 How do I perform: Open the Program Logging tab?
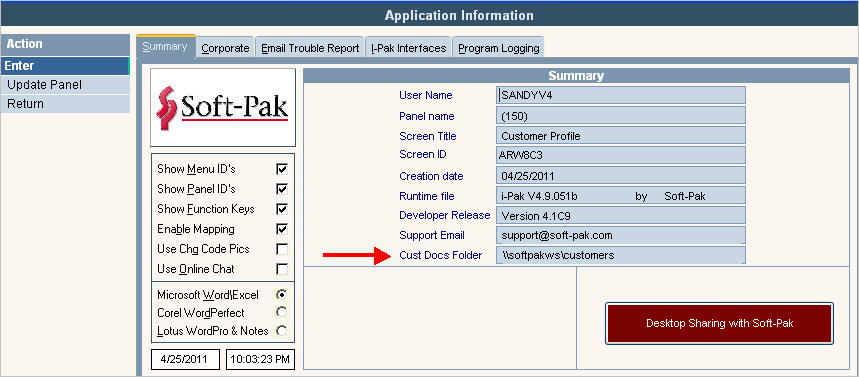click(499, 48)
